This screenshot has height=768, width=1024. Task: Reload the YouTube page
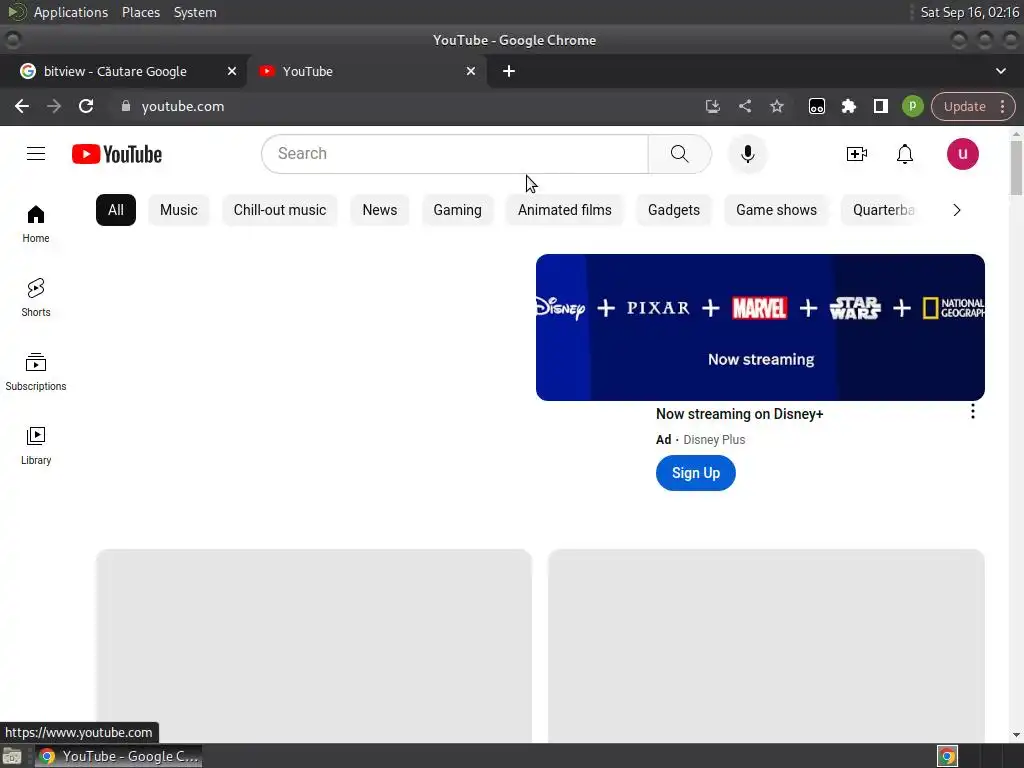86,106
